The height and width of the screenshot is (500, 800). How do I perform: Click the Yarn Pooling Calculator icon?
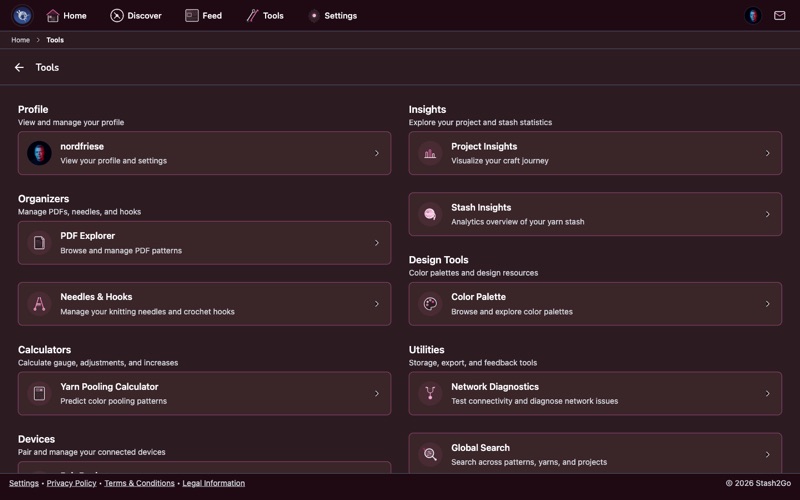point(39,394)
